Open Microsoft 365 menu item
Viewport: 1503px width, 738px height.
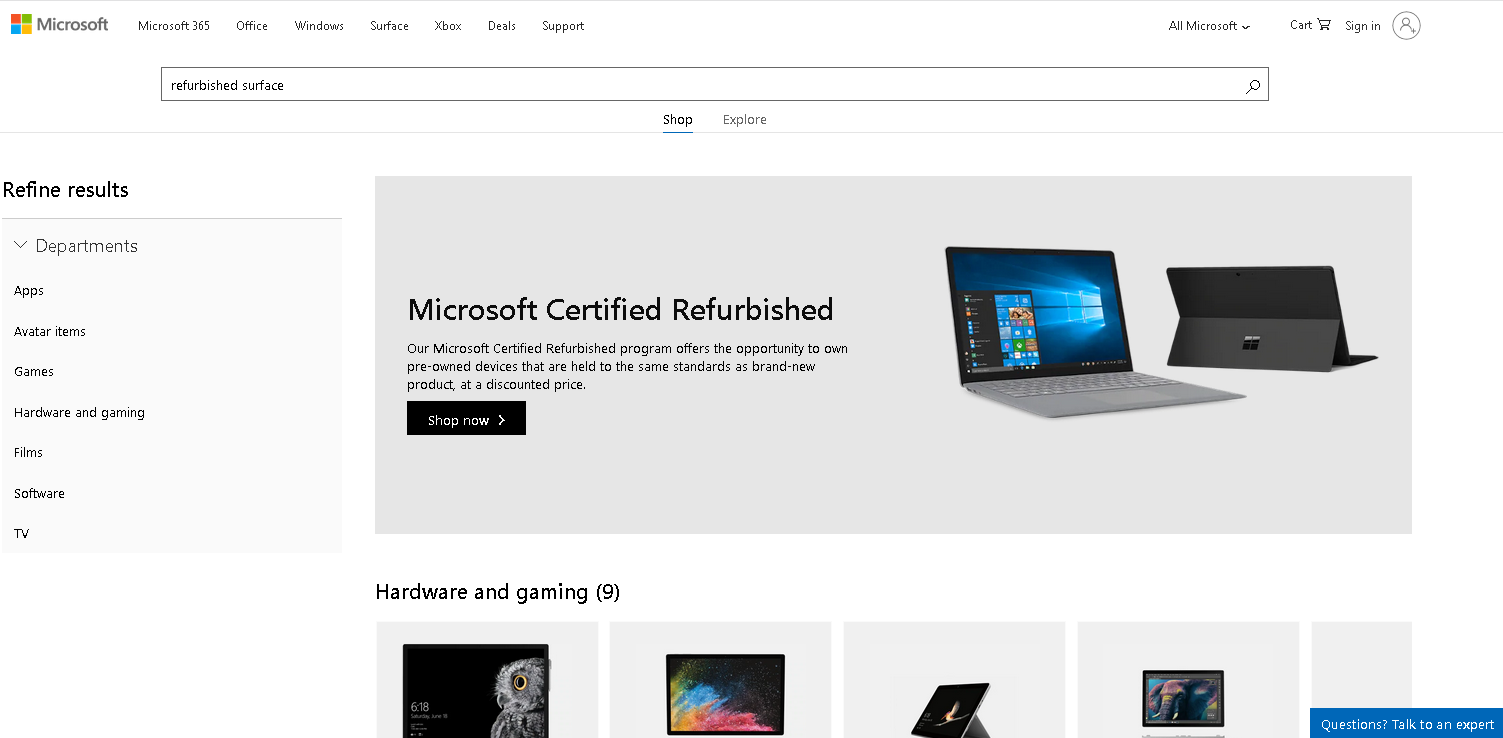tap(174, 26)
